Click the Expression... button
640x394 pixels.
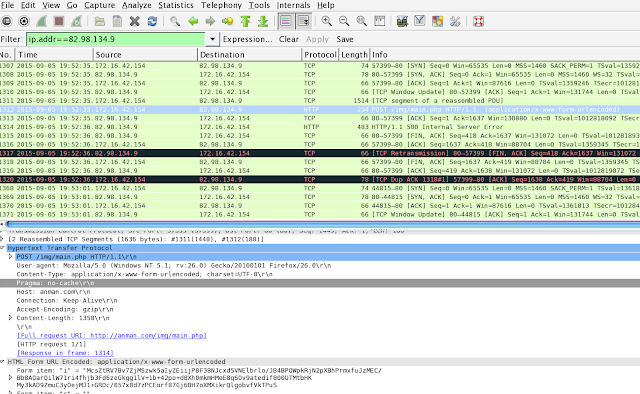[247, 39]
